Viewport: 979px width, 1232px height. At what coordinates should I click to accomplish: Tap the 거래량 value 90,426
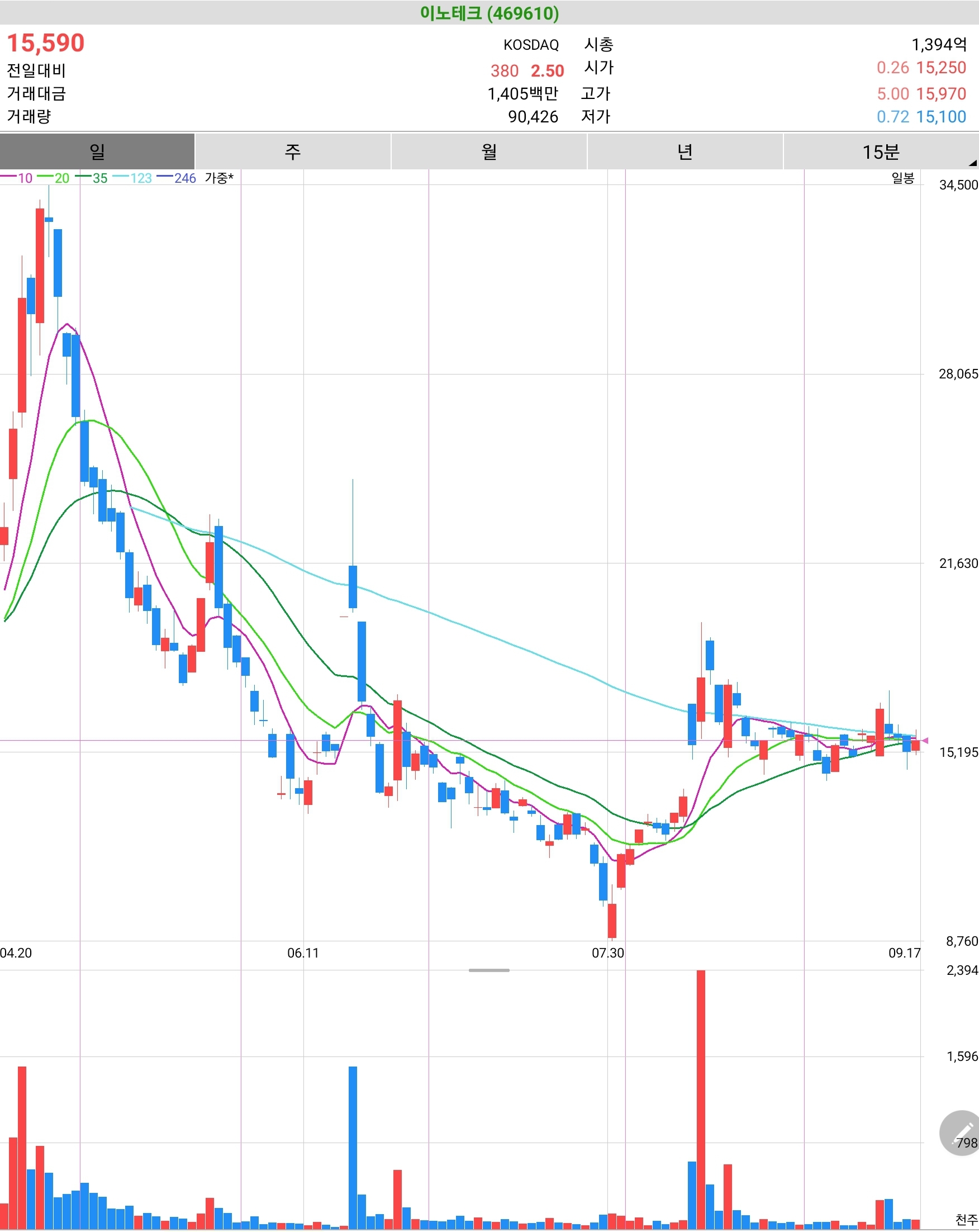coord(533,117)
